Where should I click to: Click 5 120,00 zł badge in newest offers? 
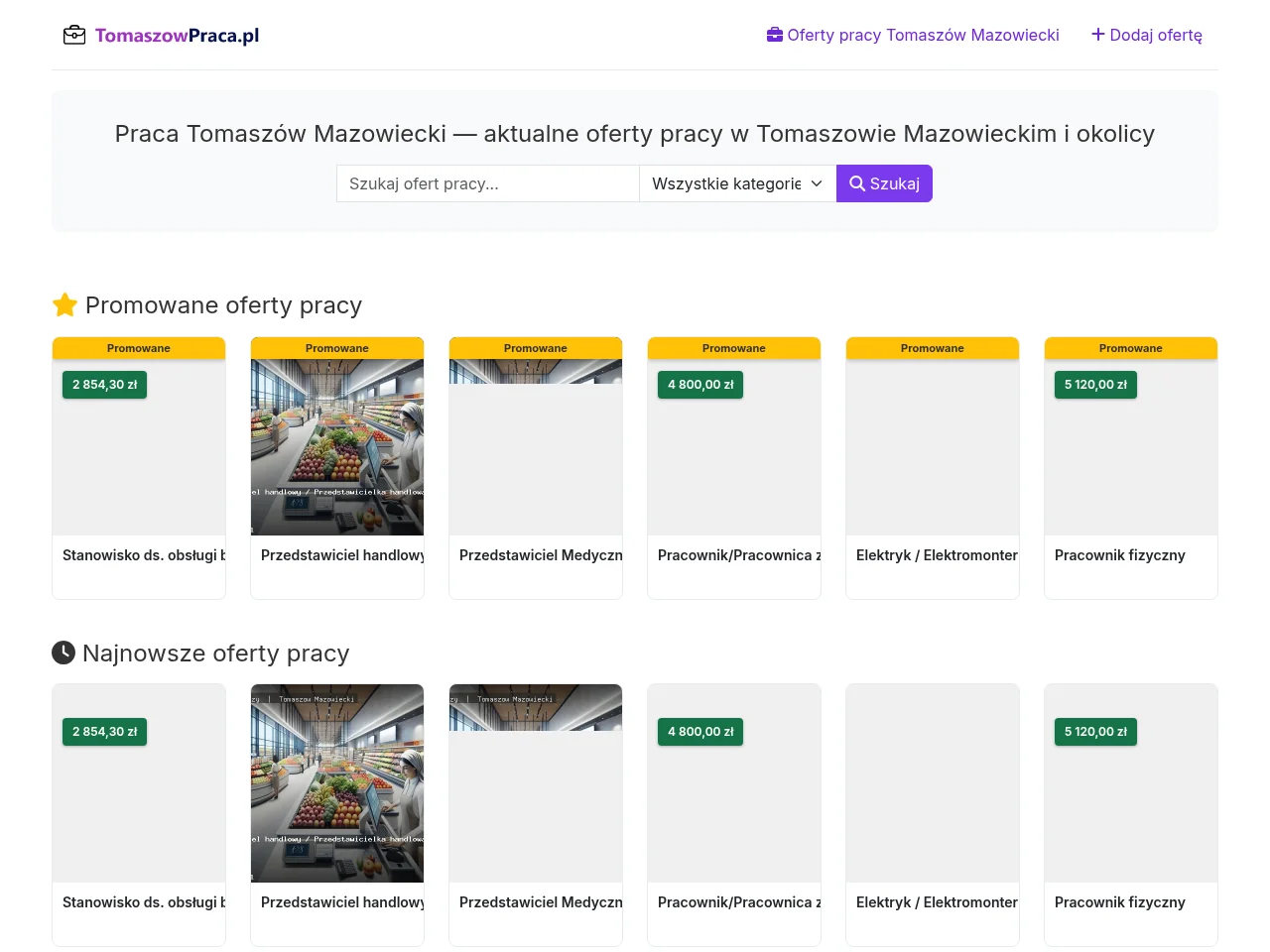point(1096,732)
